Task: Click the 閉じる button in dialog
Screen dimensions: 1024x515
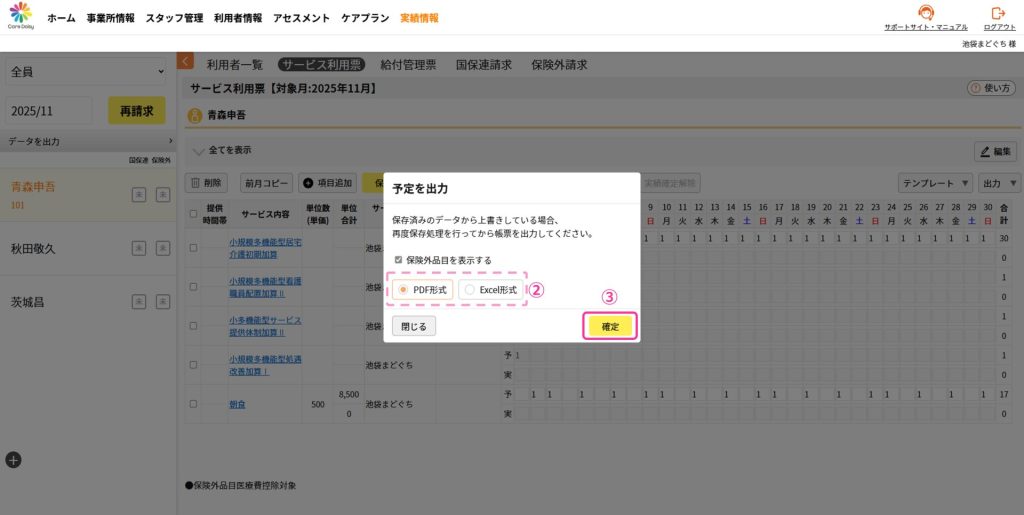Action: [x=413, y=326]
